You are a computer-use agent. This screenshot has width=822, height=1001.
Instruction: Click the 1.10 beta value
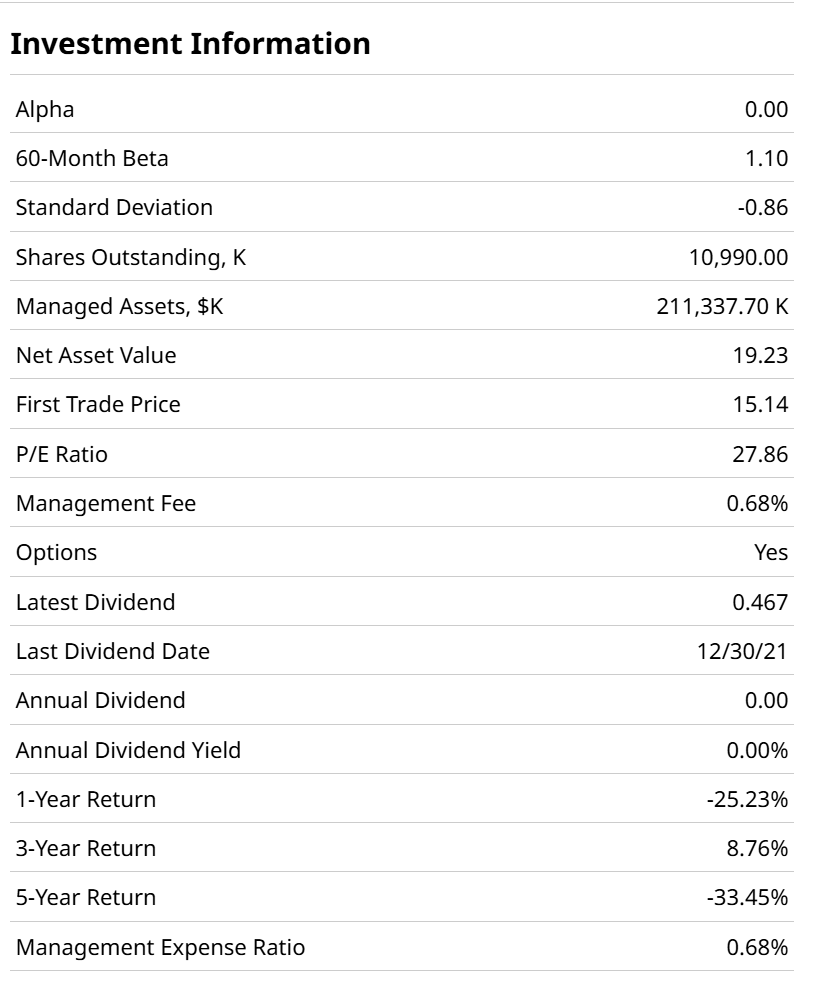tap(766, 158)
